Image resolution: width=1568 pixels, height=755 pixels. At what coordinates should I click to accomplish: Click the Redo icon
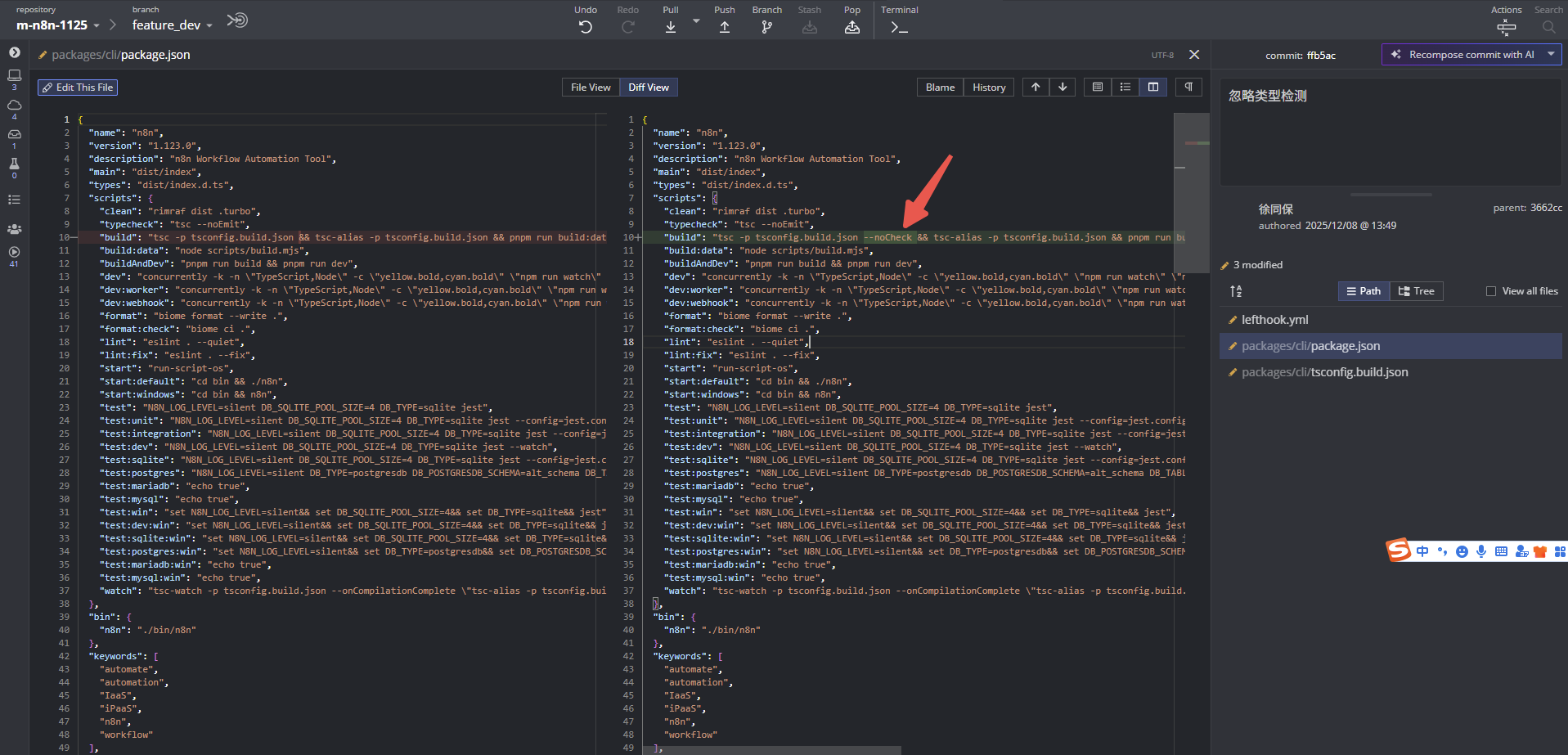click(x=628, y=27)
